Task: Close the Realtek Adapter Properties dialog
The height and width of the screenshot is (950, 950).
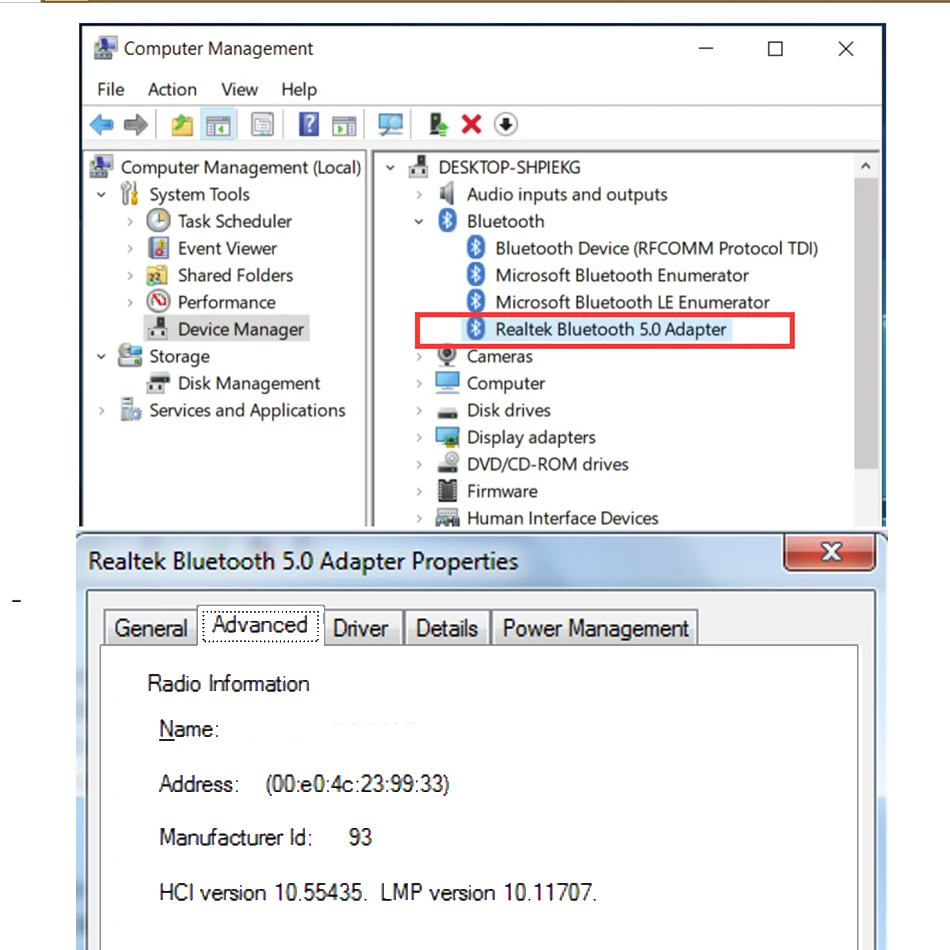Action: tap(830, 551)
